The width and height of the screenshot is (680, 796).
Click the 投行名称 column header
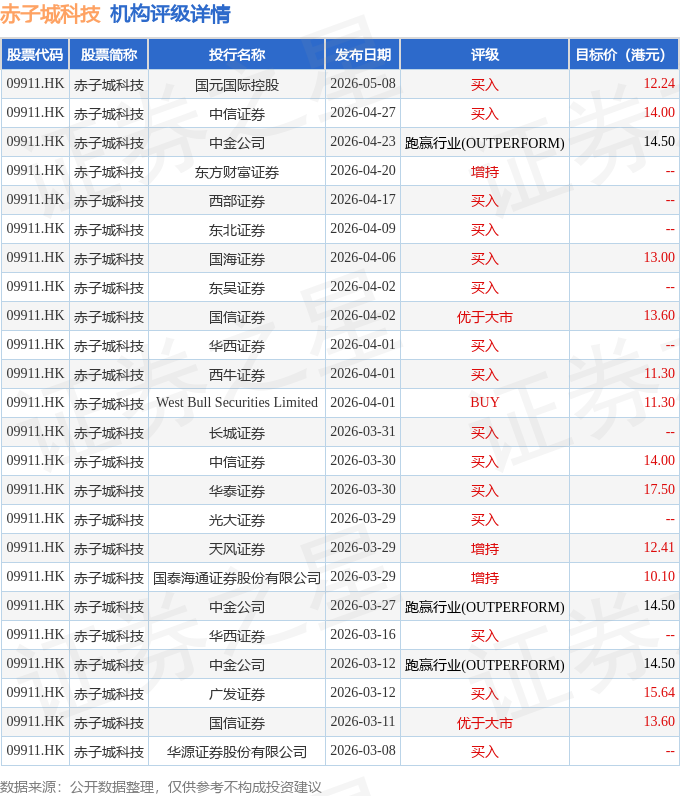[237, 54]
